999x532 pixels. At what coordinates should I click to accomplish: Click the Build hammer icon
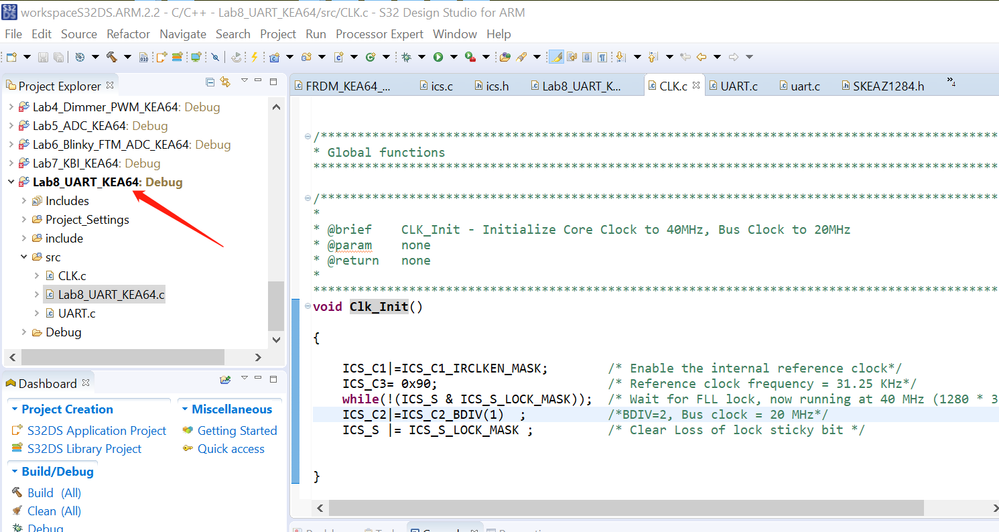coord(111,57)
